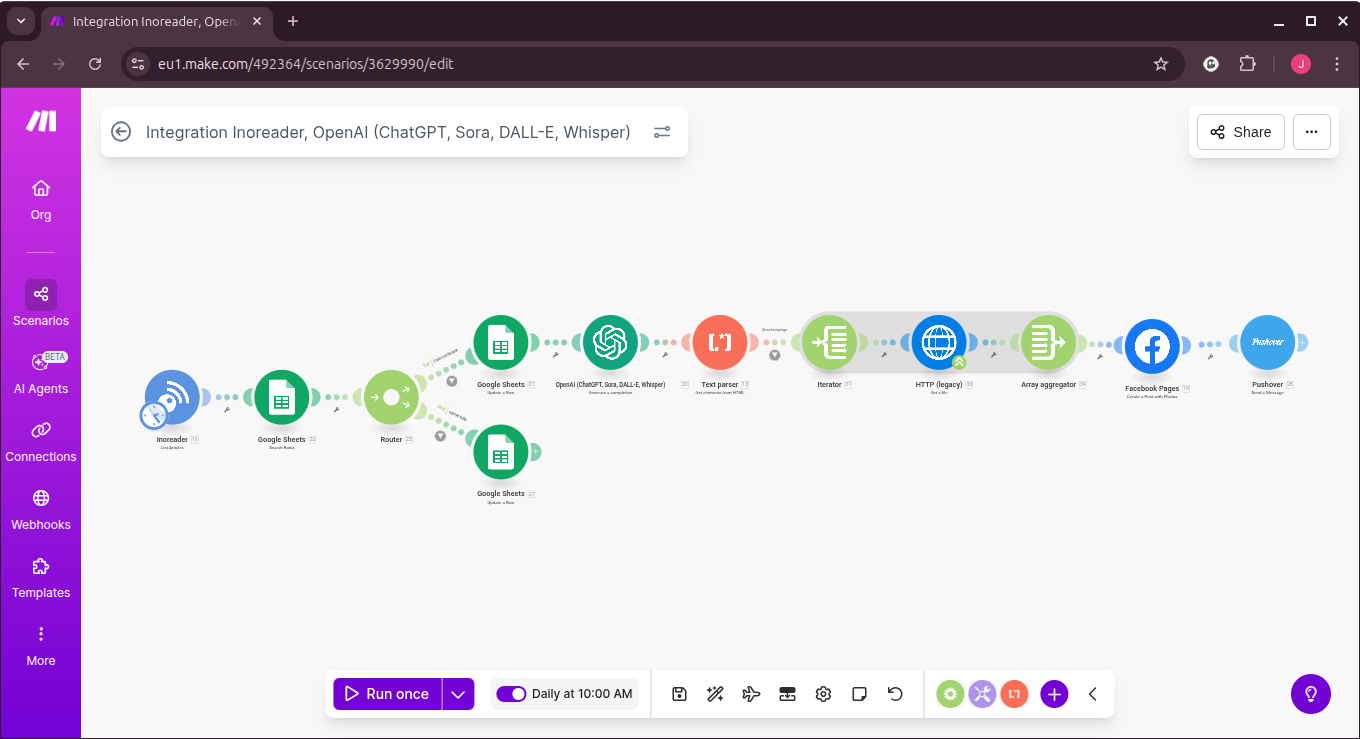
Task: Expand the Run once dropdown arrow
Action: [x=458, y=693]
